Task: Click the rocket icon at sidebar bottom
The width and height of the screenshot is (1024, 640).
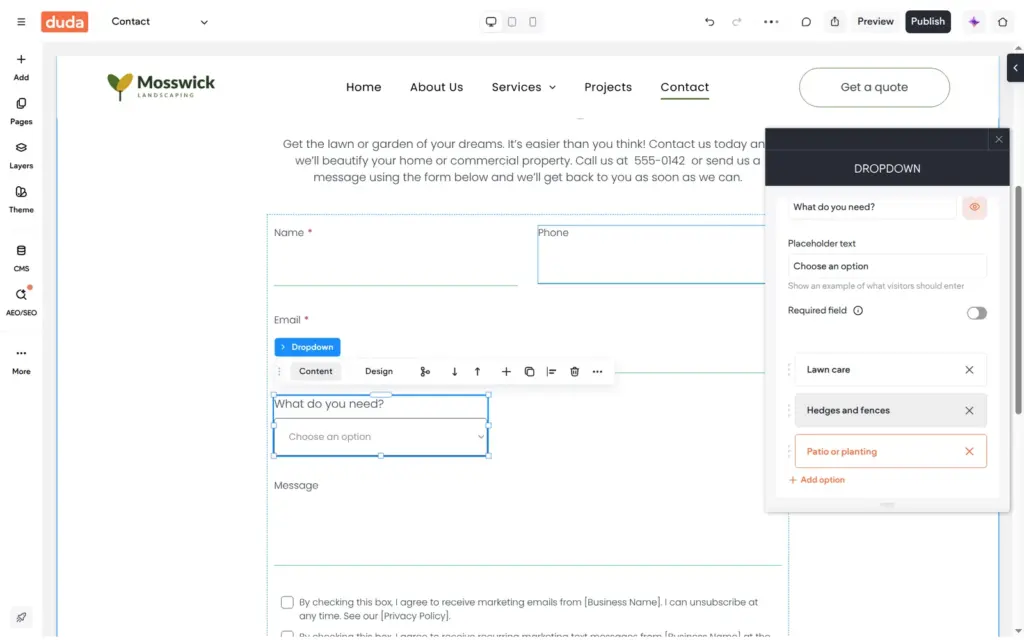Action: (21, 617)
